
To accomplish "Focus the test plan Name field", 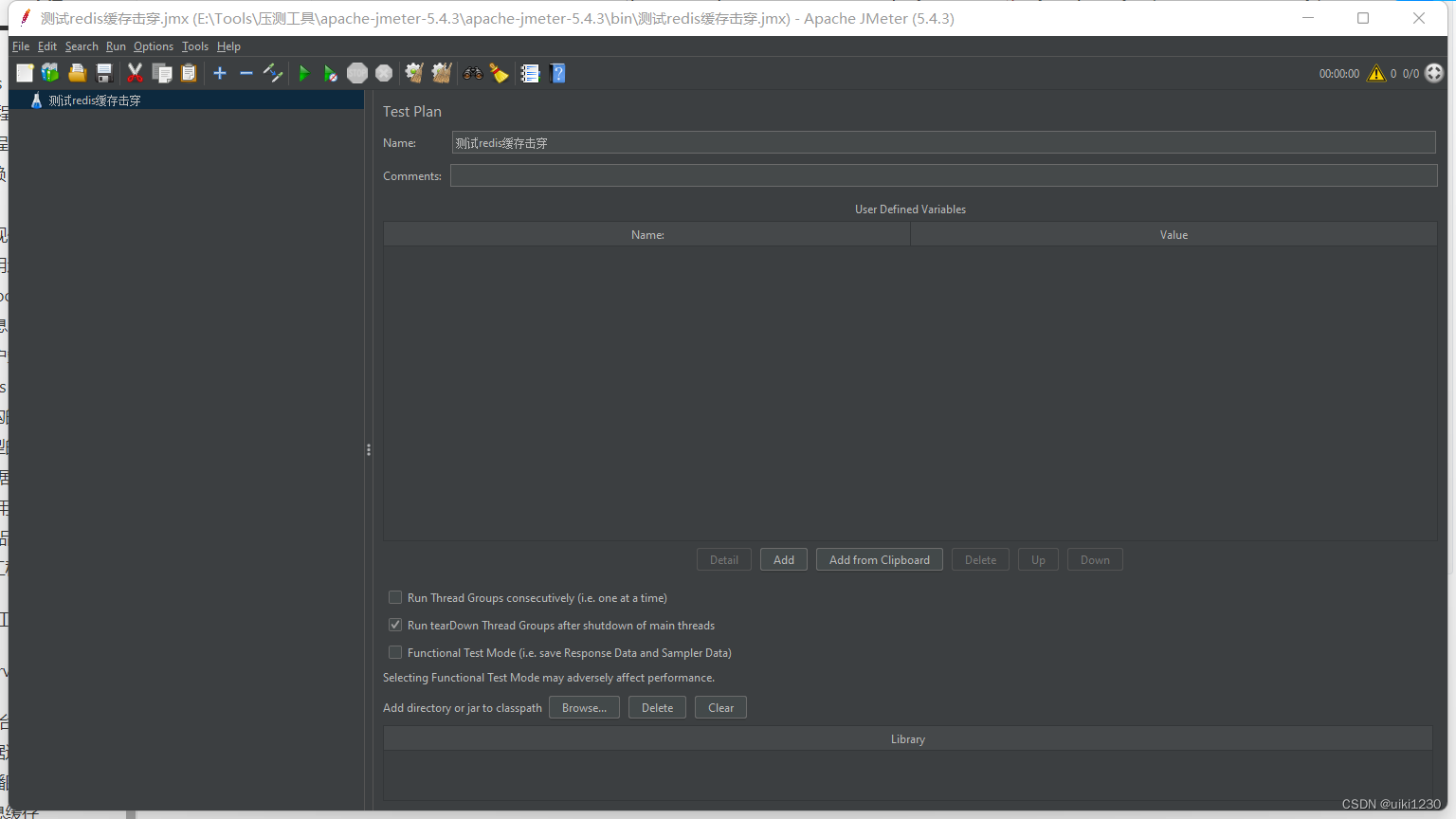I will (943, 142).
